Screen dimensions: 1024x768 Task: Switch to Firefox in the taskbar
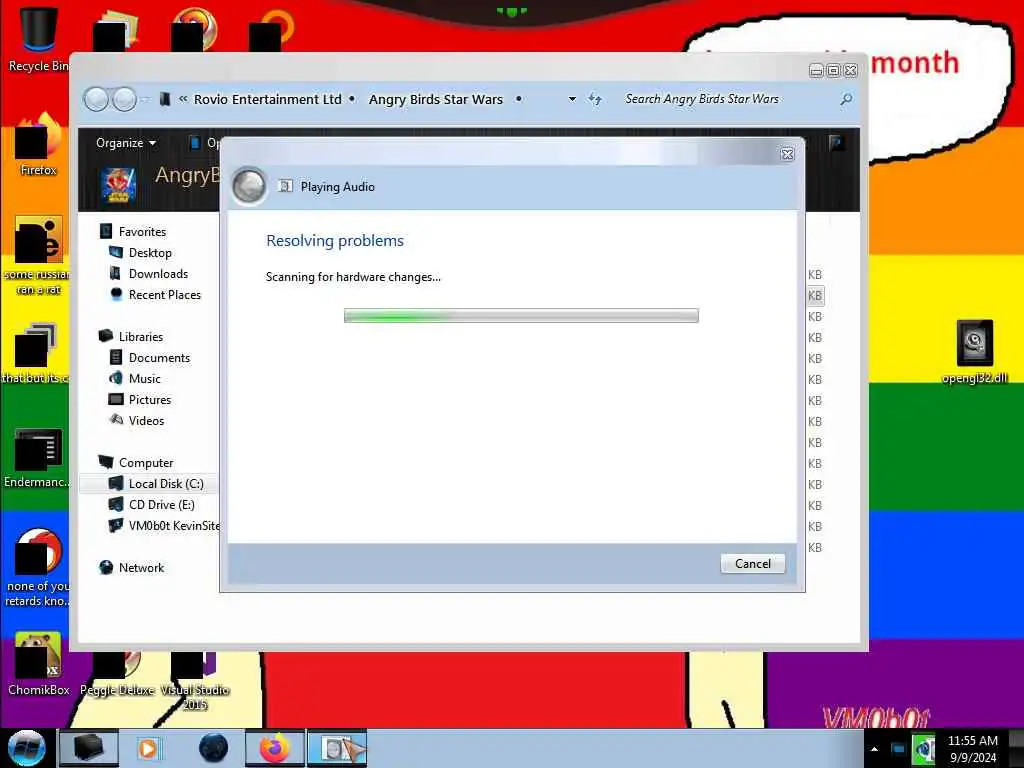[x=275, y=748]
